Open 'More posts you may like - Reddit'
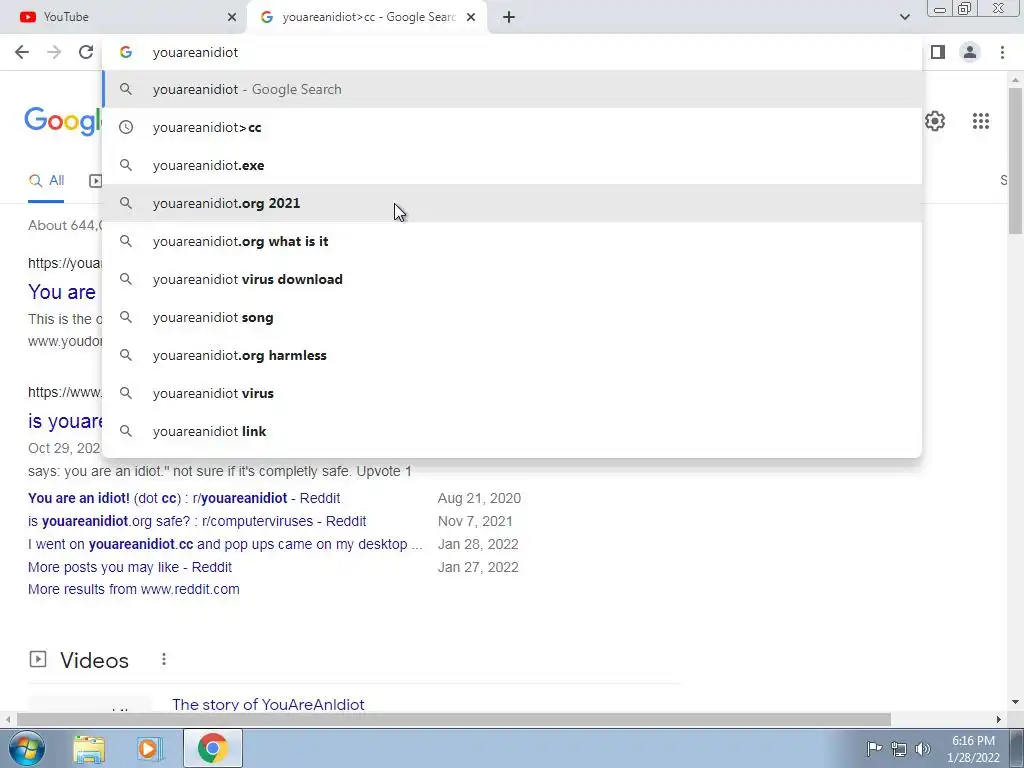 tap(130, 567)
